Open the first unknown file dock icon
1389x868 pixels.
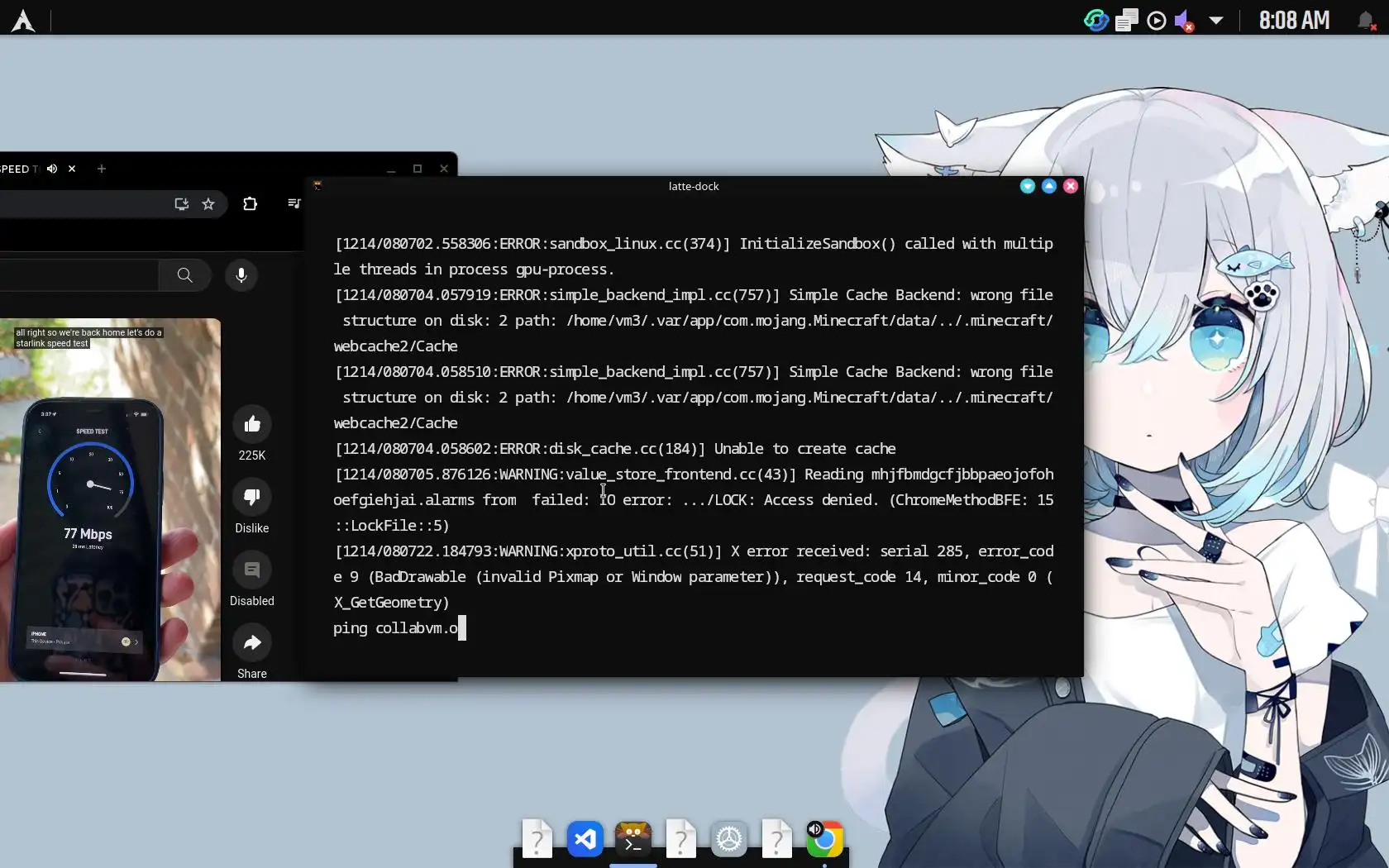[537, 839]
